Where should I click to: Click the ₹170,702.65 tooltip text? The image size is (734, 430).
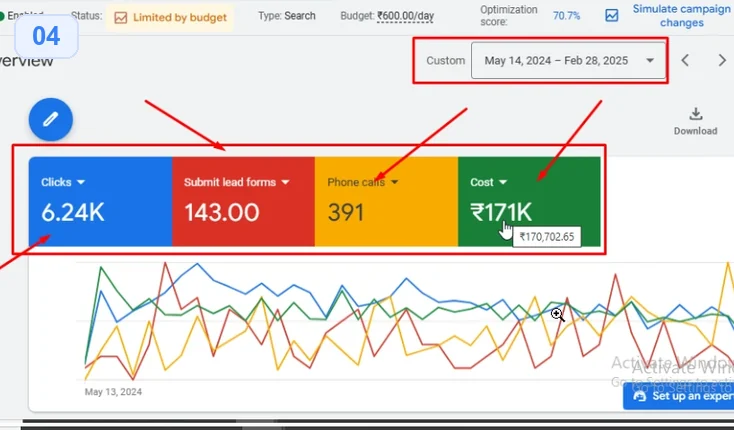pyautogui.click(x=547, y=237)
